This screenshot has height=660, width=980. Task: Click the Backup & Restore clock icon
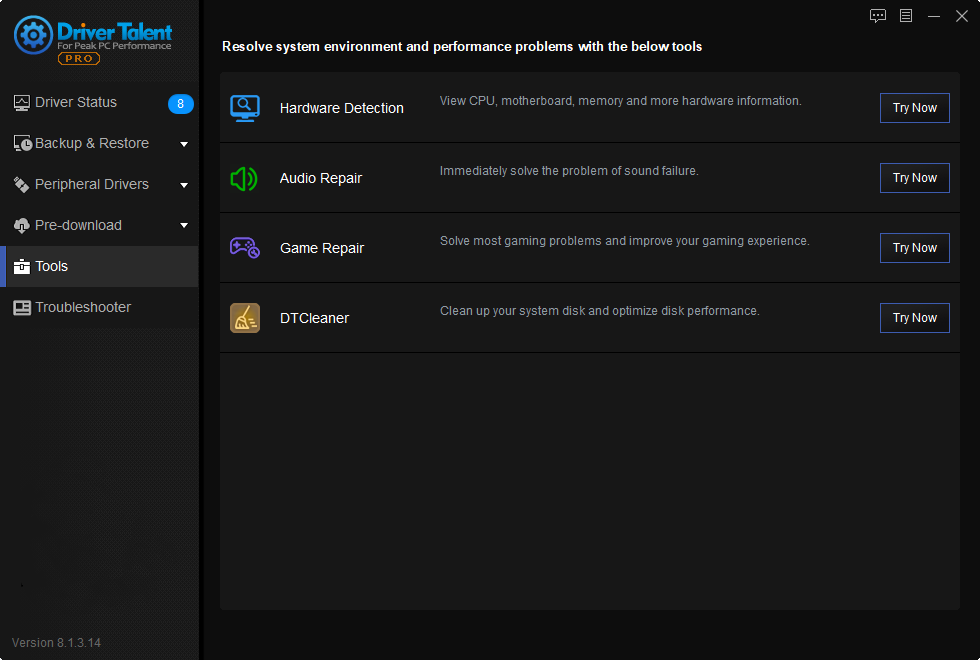22,144
